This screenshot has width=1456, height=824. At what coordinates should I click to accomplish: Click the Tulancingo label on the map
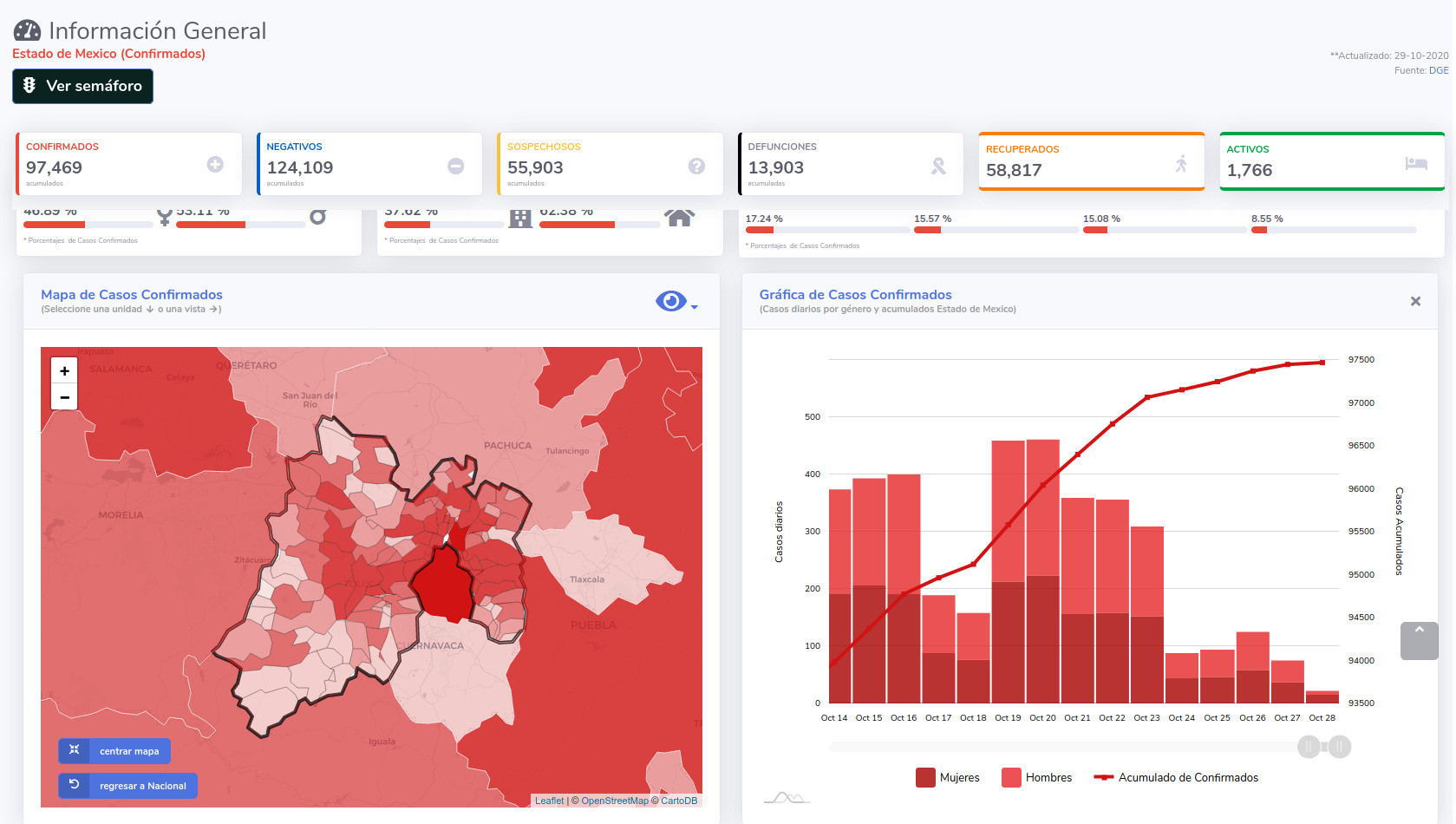pyautogui.click(x=567, y=451)
